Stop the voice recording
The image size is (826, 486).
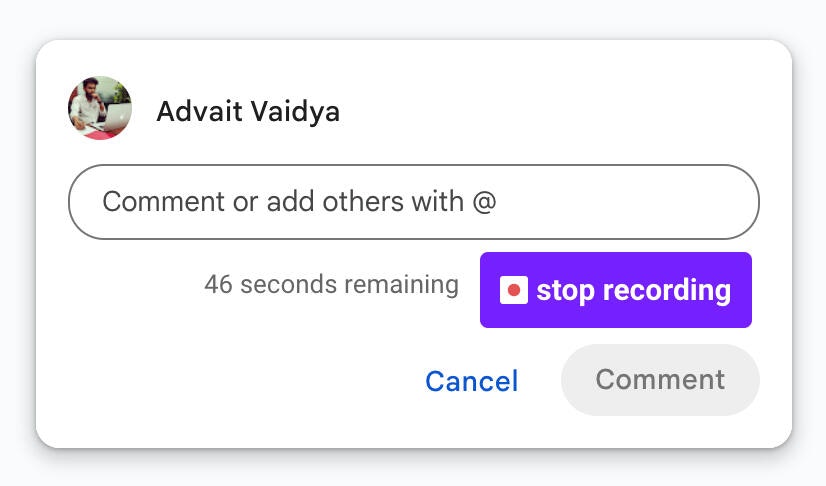coord(615,290)
